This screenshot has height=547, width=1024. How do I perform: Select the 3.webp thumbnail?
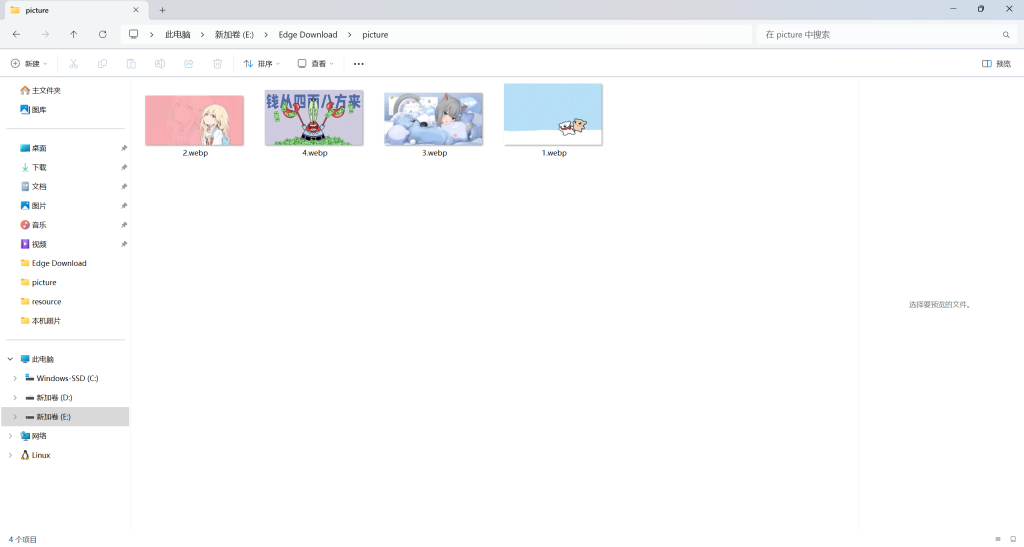[434, 119]
